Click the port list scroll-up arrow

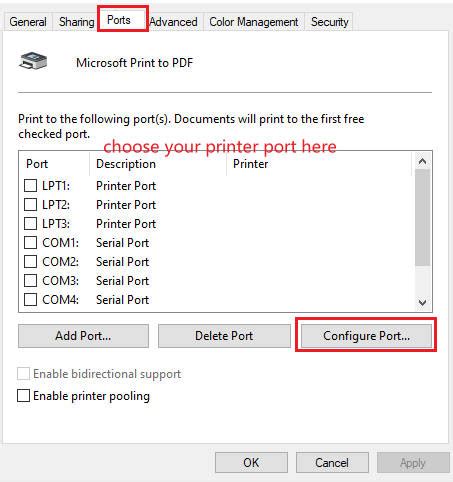(x=422, y=161)
